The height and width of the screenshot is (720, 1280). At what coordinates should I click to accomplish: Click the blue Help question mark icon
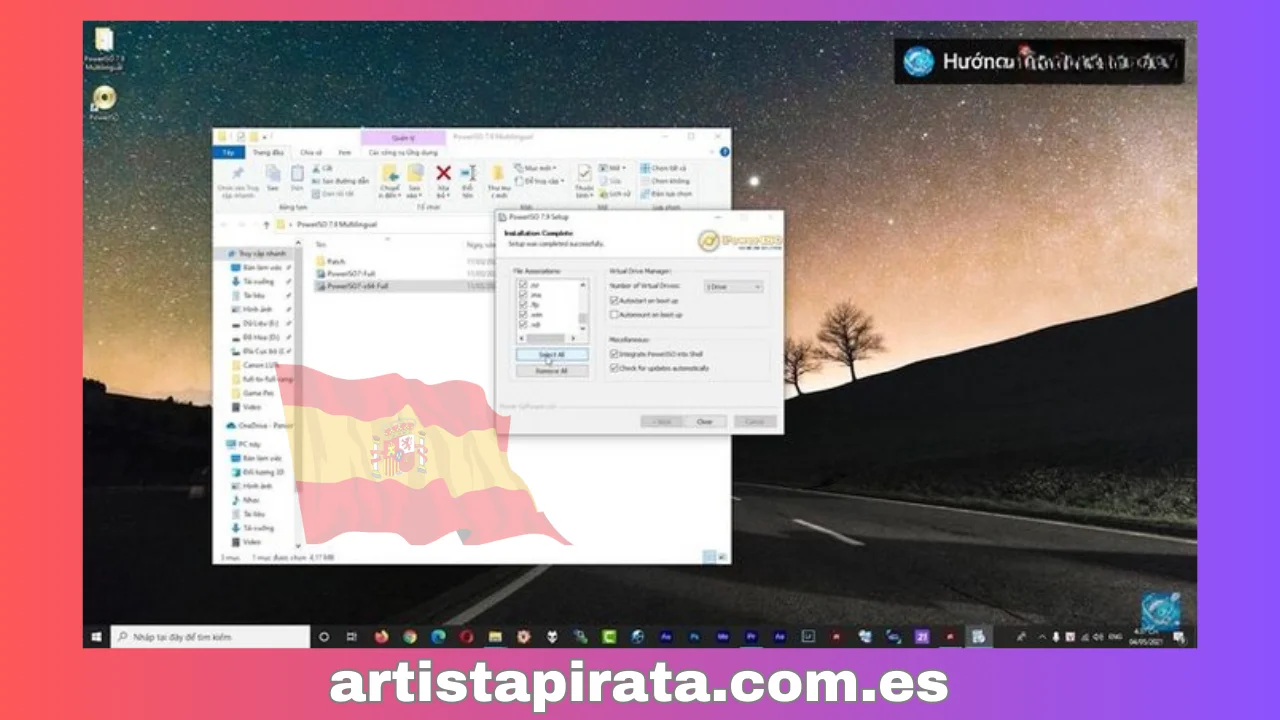coord(724,152)
